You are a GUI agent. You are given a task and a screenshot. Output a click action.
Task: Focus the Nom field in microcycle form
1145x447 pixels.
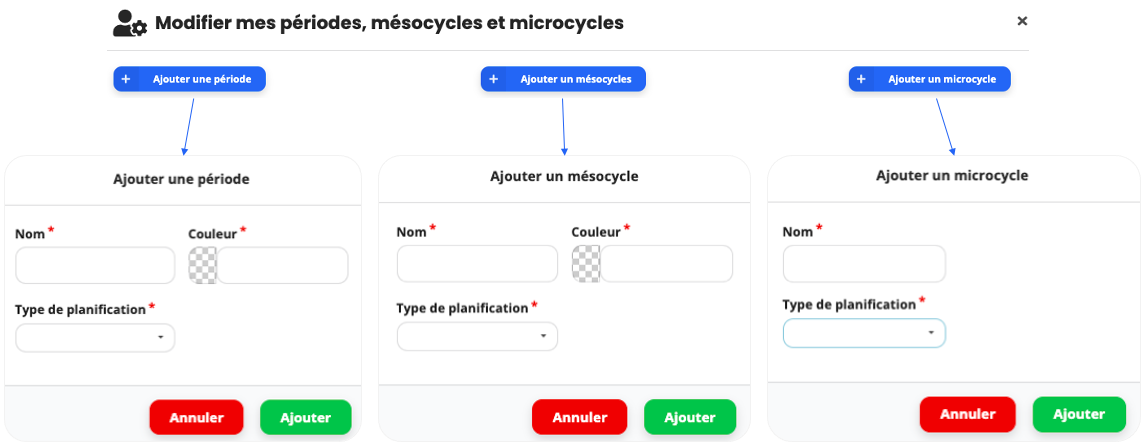click(864, 264)
